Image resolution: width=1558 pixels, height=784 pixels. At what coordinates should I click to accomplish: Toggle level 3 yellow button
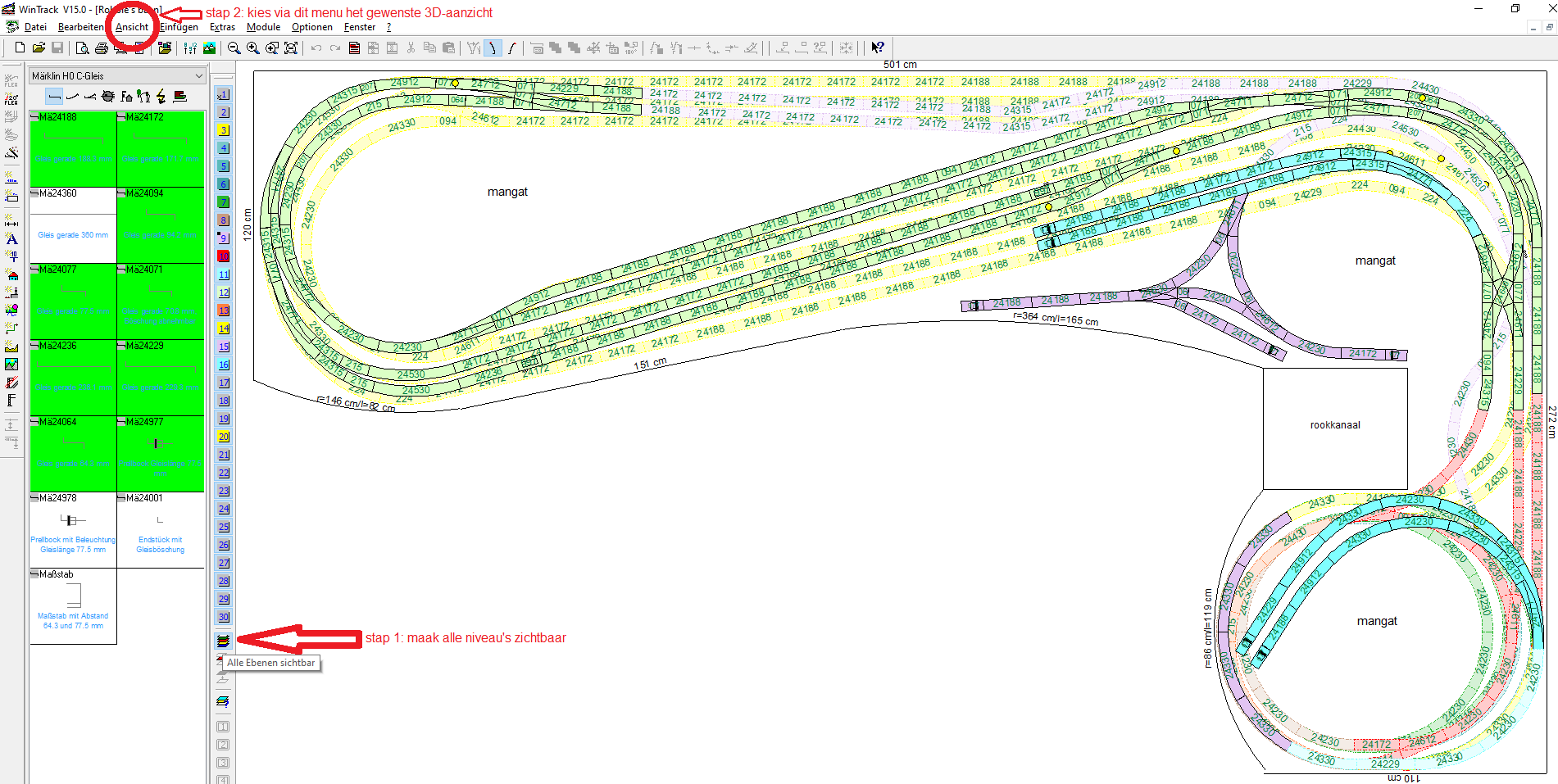coord(223,130)
